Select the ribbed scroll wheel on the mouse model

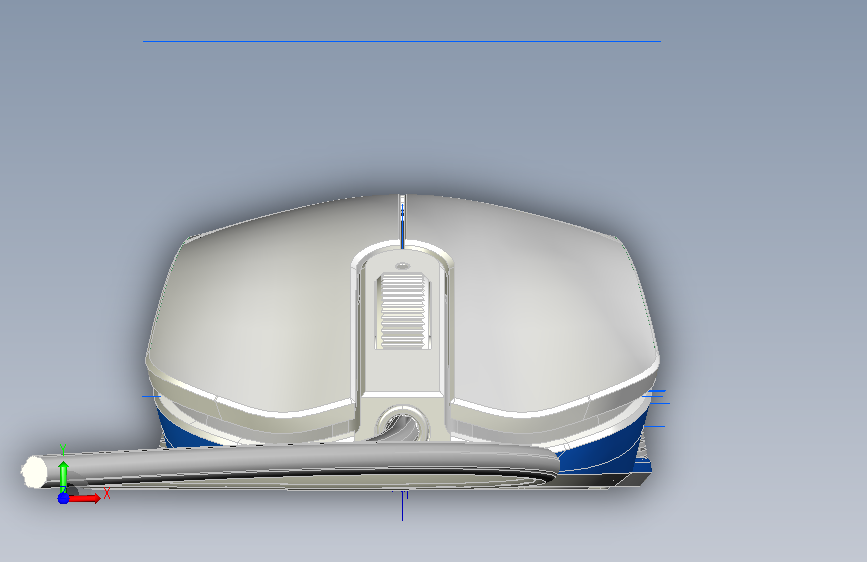403,311
